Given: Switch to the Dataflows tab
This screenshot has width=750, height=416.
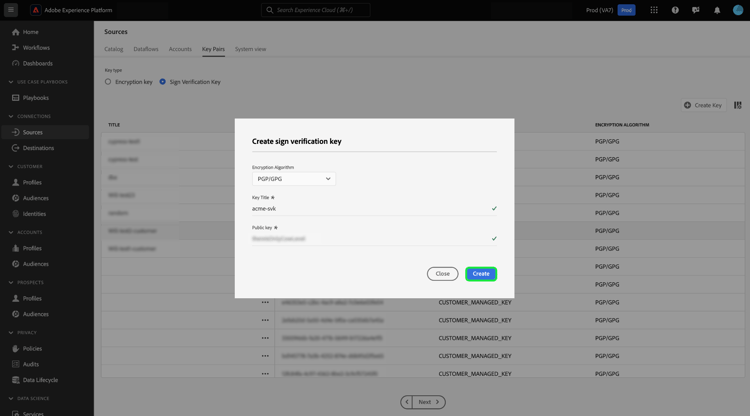Looking at the screenshot, I should point(146,49).
